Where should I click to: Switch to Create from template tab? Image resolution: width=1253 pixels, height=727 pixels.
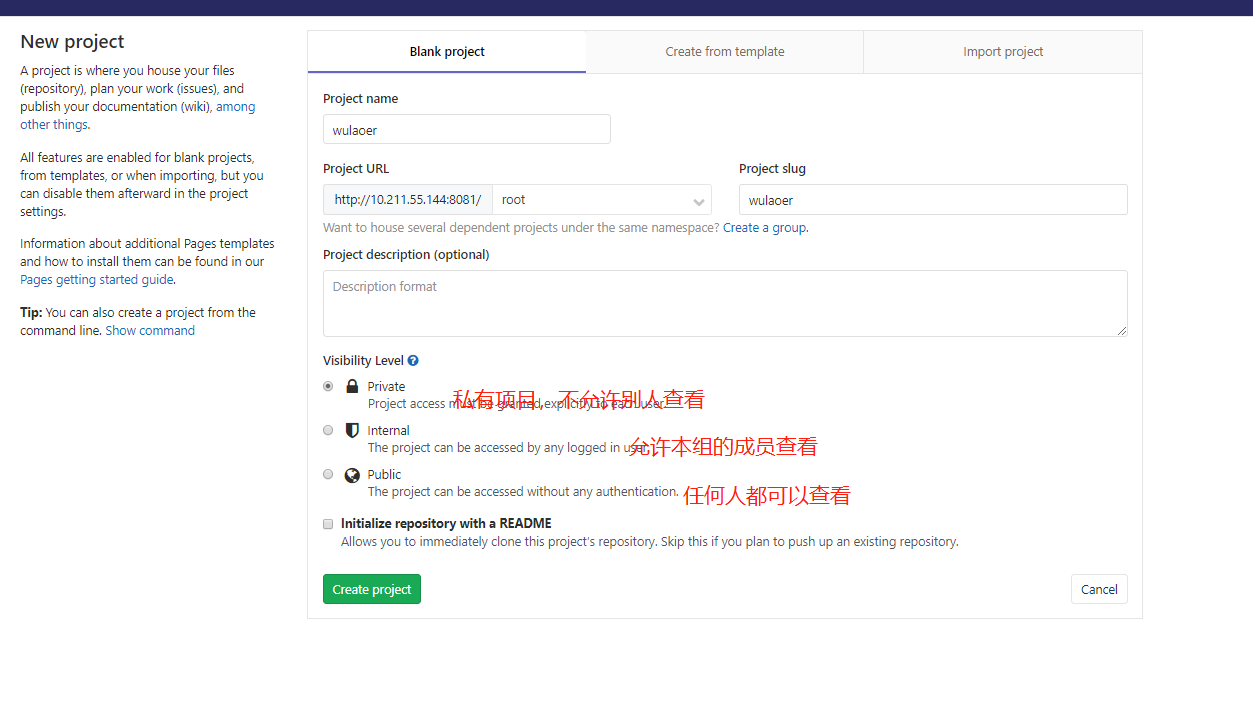tap(725, 52)
